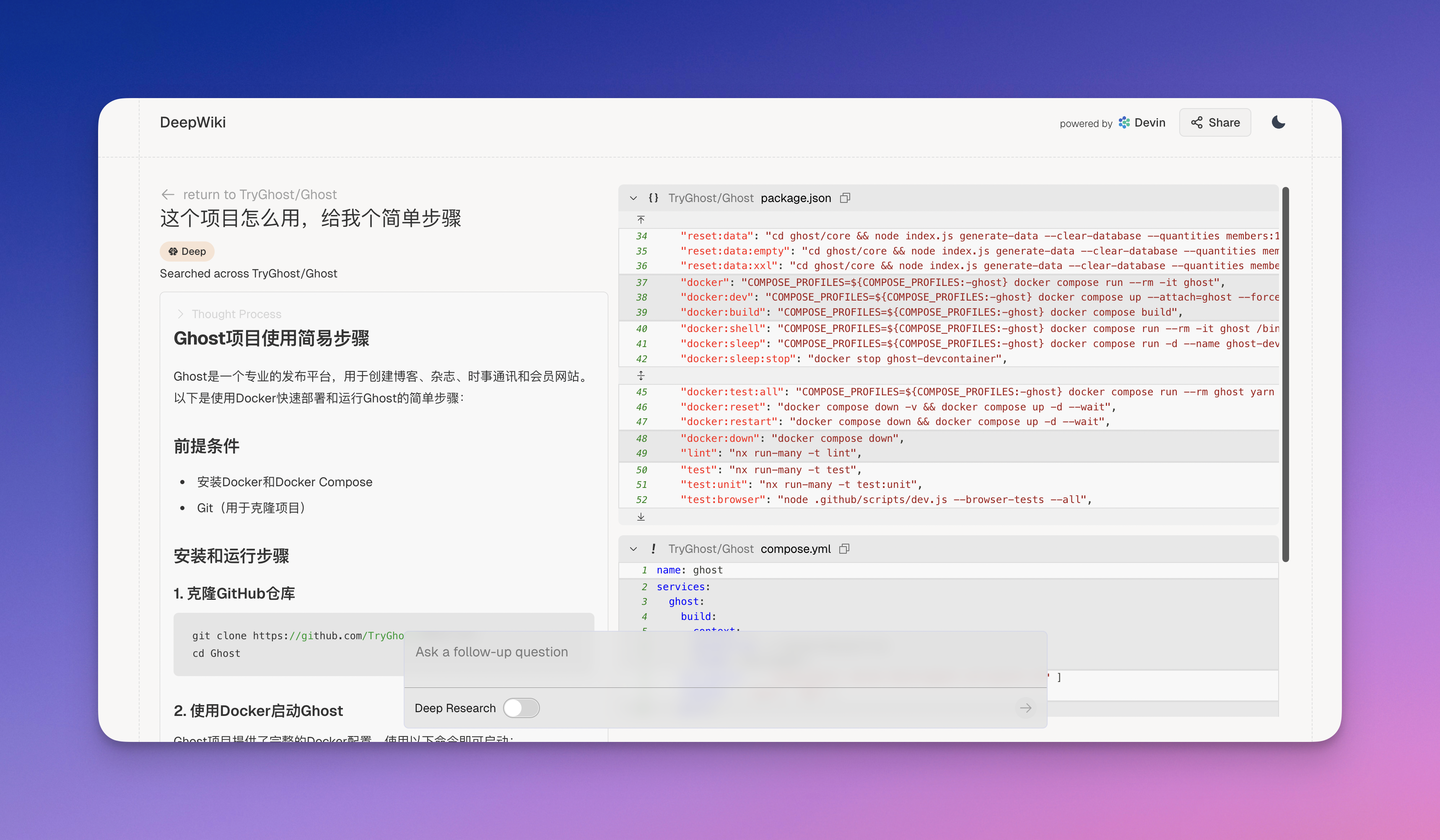Toggle dark mode moon icon
Screen dimensions: 1440x840
pyautogui.click(x=1278, y=122)
